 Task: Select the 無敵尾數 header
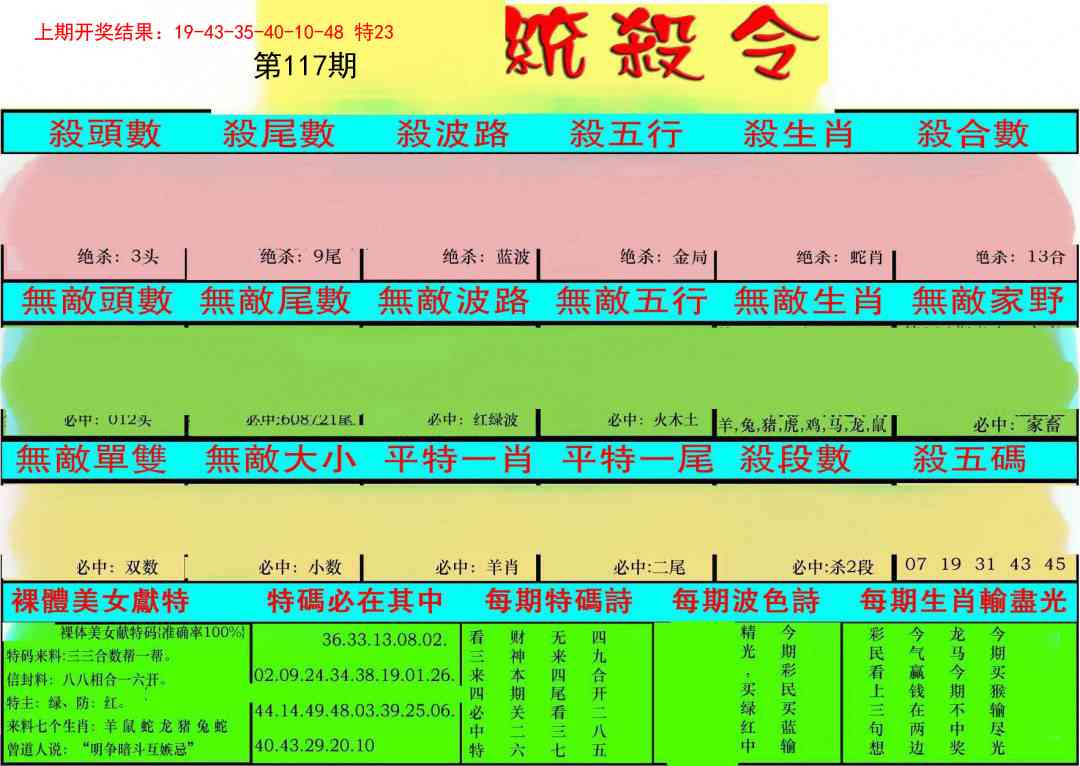point(275,300)
